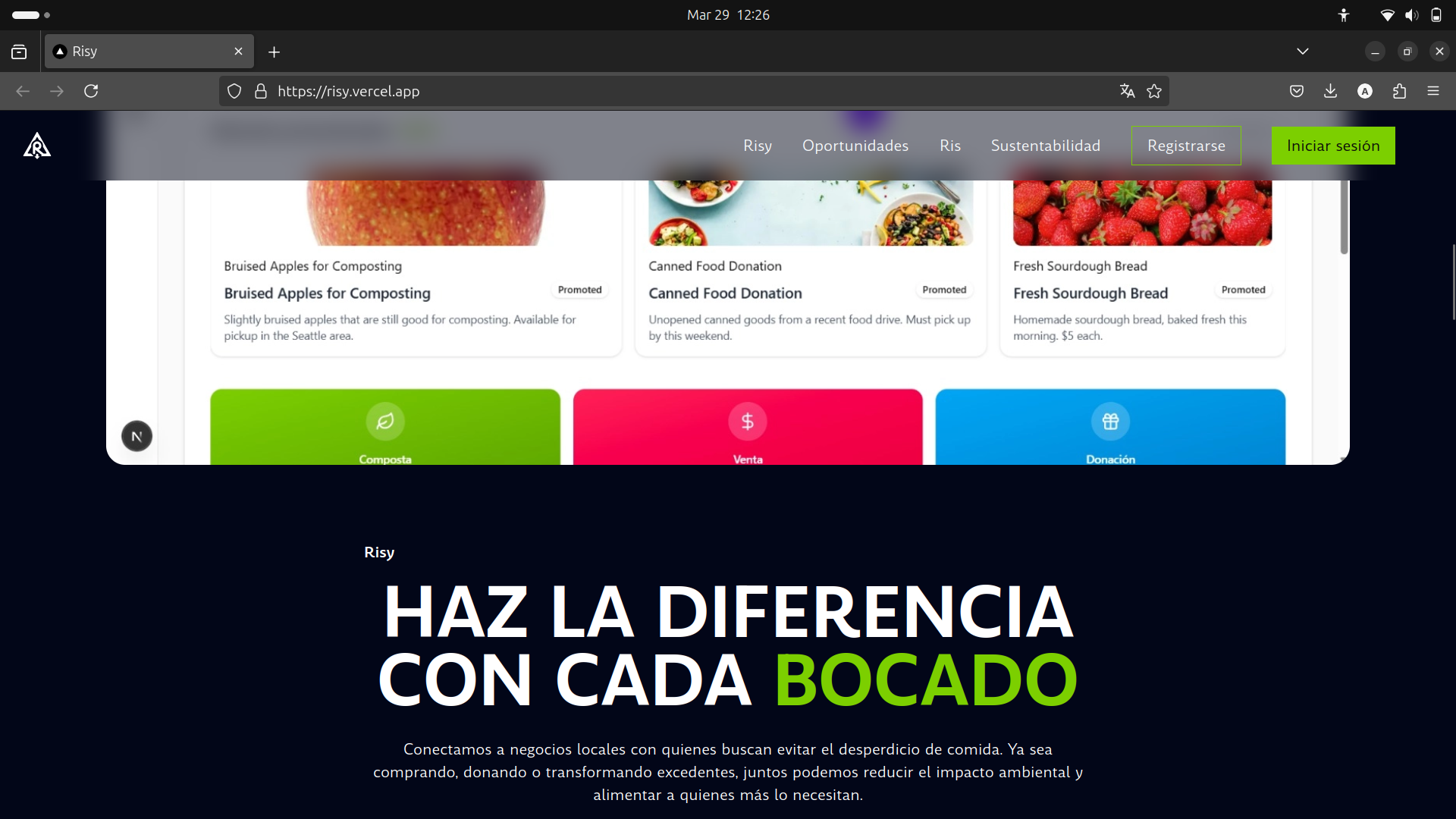Open a new browser tab

pyautogui.click(x=275, y=52)
